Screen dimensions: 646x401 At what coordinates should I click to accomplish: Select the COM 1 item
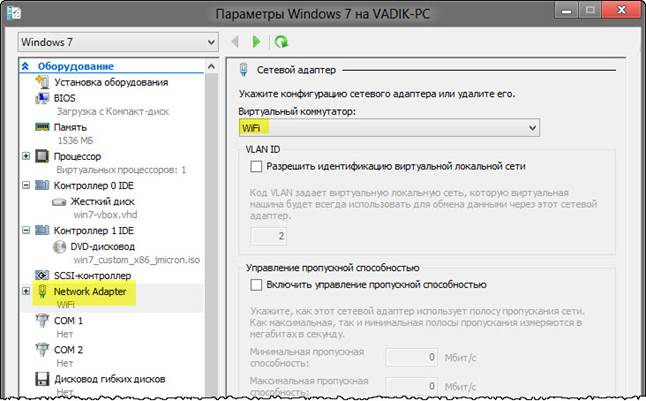68,321
